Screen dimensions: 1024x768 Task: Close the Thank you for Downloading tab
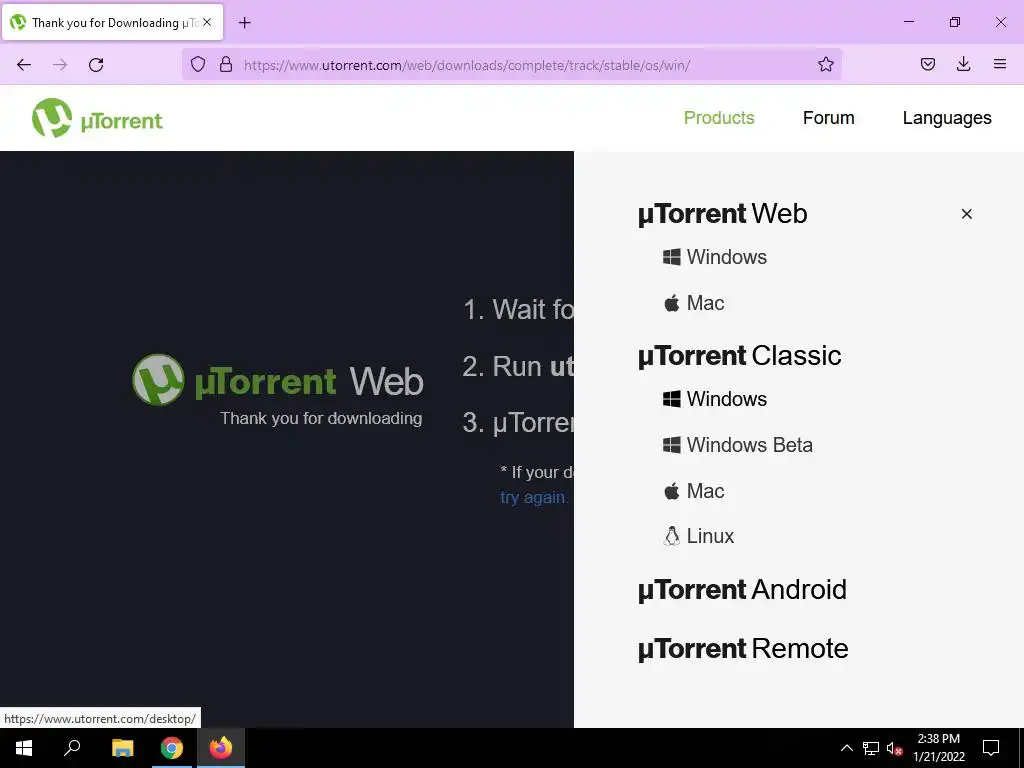point(207,22)
